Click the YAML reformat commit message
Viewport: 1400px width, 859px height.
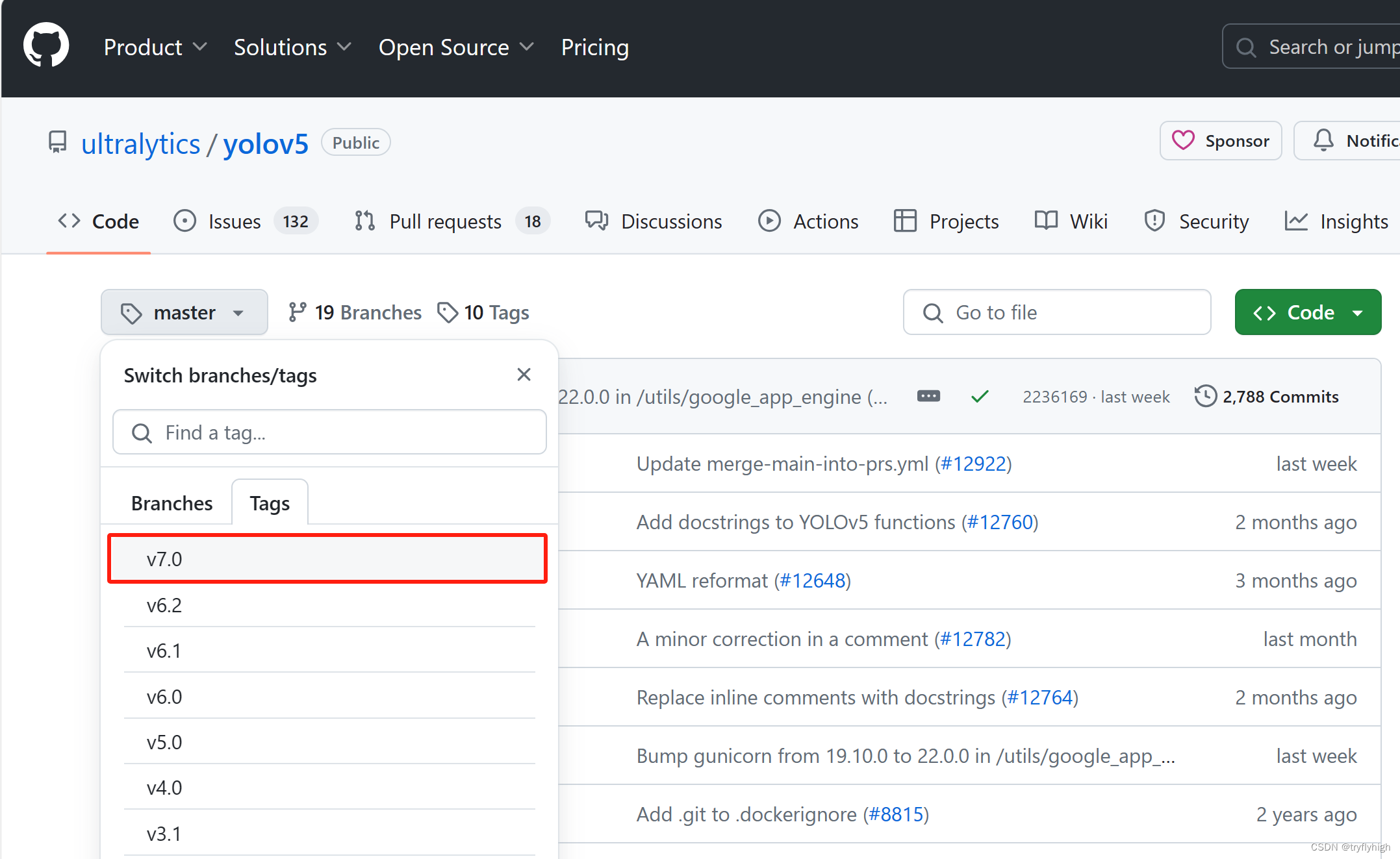click(702, 580)
